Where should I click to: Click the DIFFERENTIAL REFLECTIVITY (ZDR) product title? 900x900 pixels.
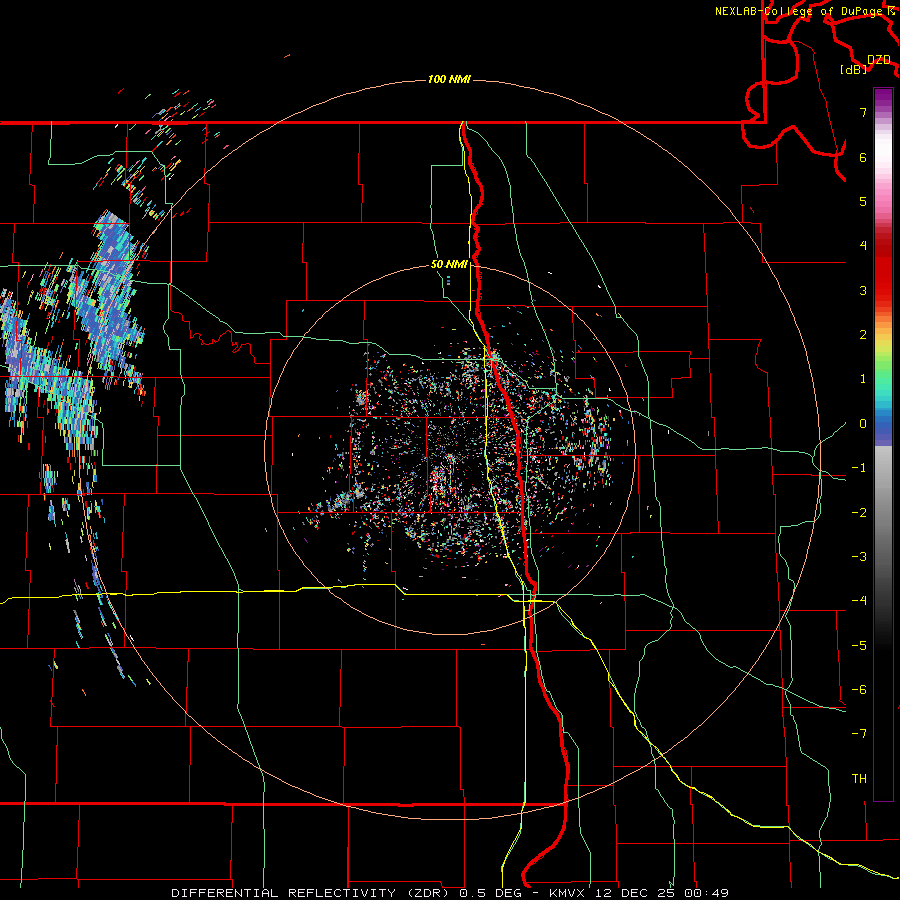pos(310,893)
